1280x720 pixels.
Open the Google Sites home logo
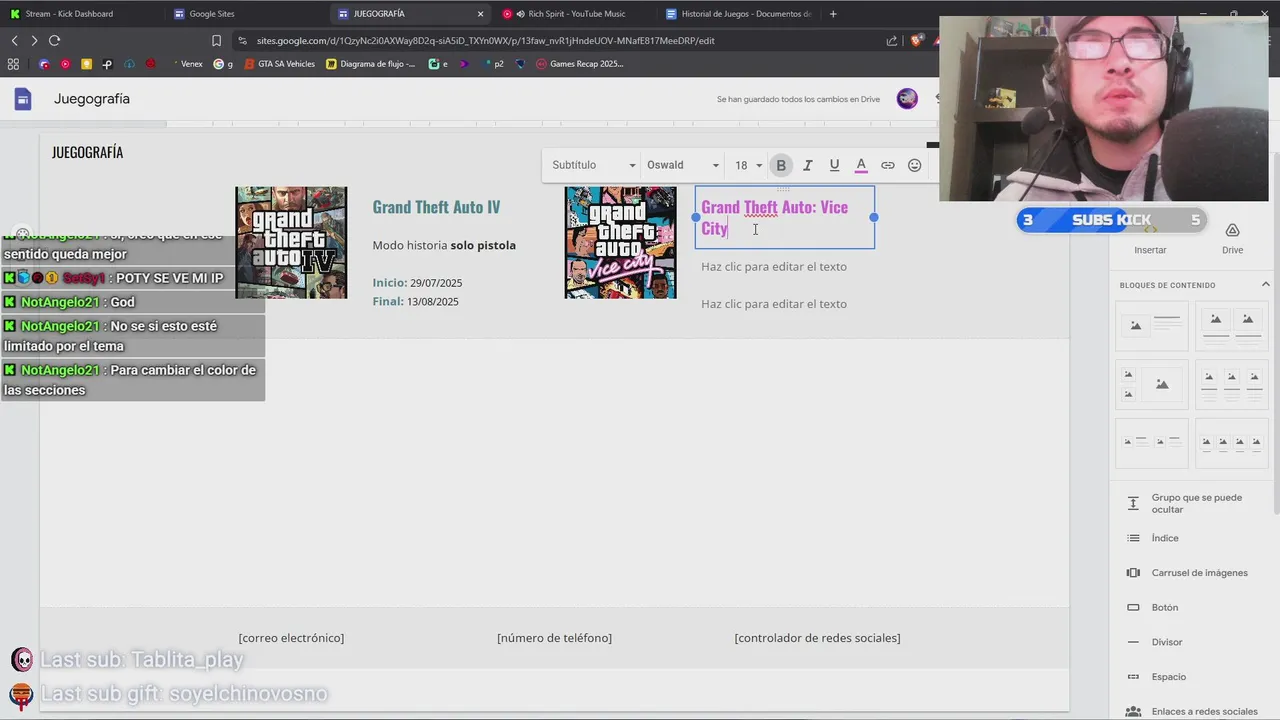tap(23, 99)
